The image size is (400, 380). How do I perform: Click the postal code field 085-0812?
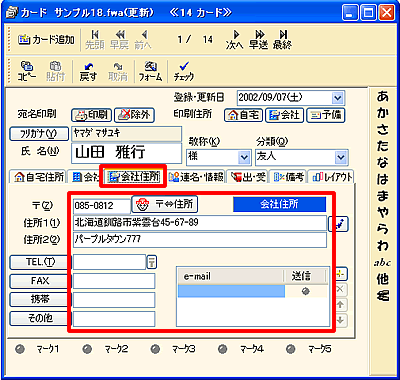point(102,206)
